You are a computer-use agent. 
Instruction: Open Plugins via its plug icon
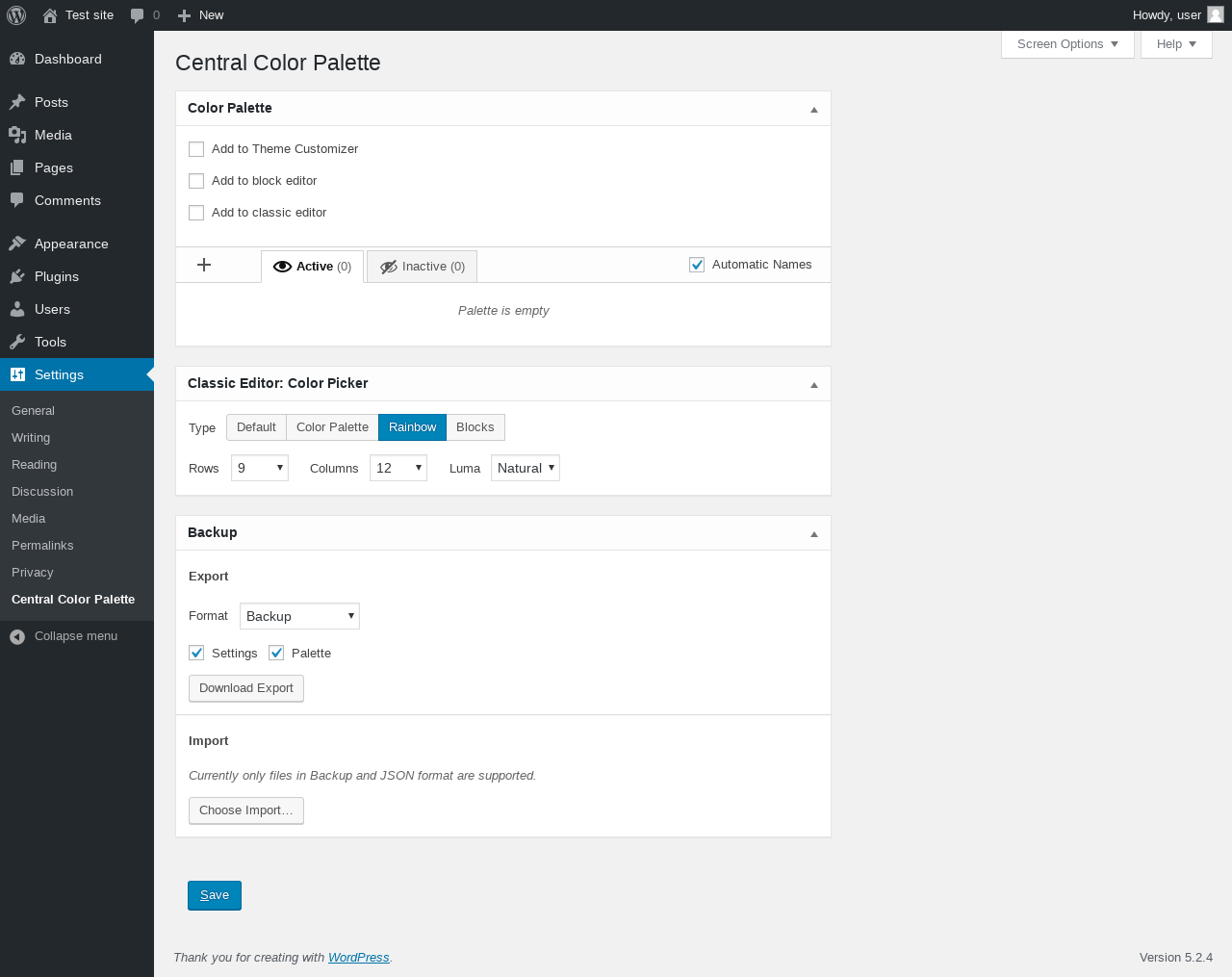pyautogui.click(x=17, y=276)
